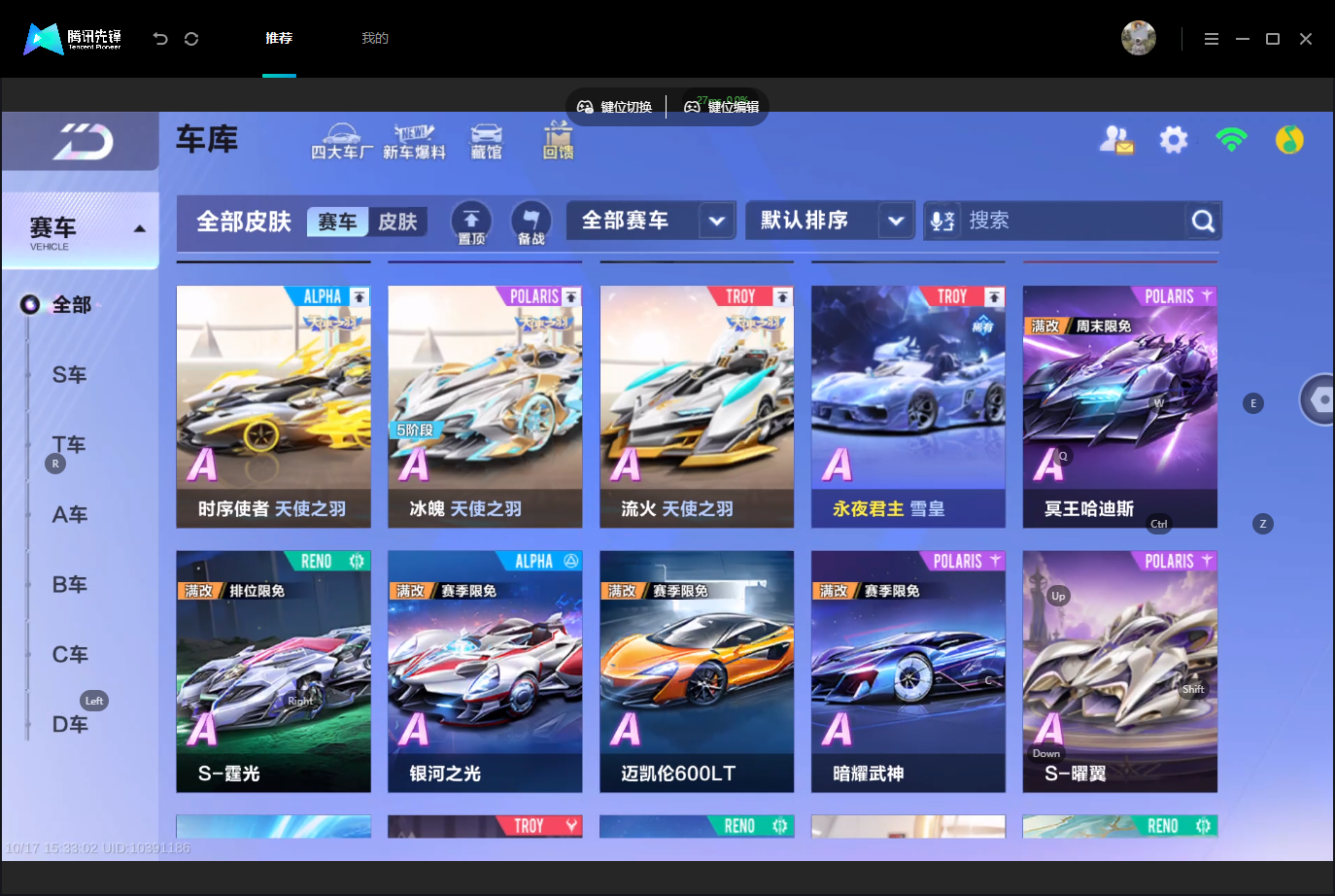The image size is (1335, 896).
Task: Filter garage by B车
Action: click(x=70, y=585)
